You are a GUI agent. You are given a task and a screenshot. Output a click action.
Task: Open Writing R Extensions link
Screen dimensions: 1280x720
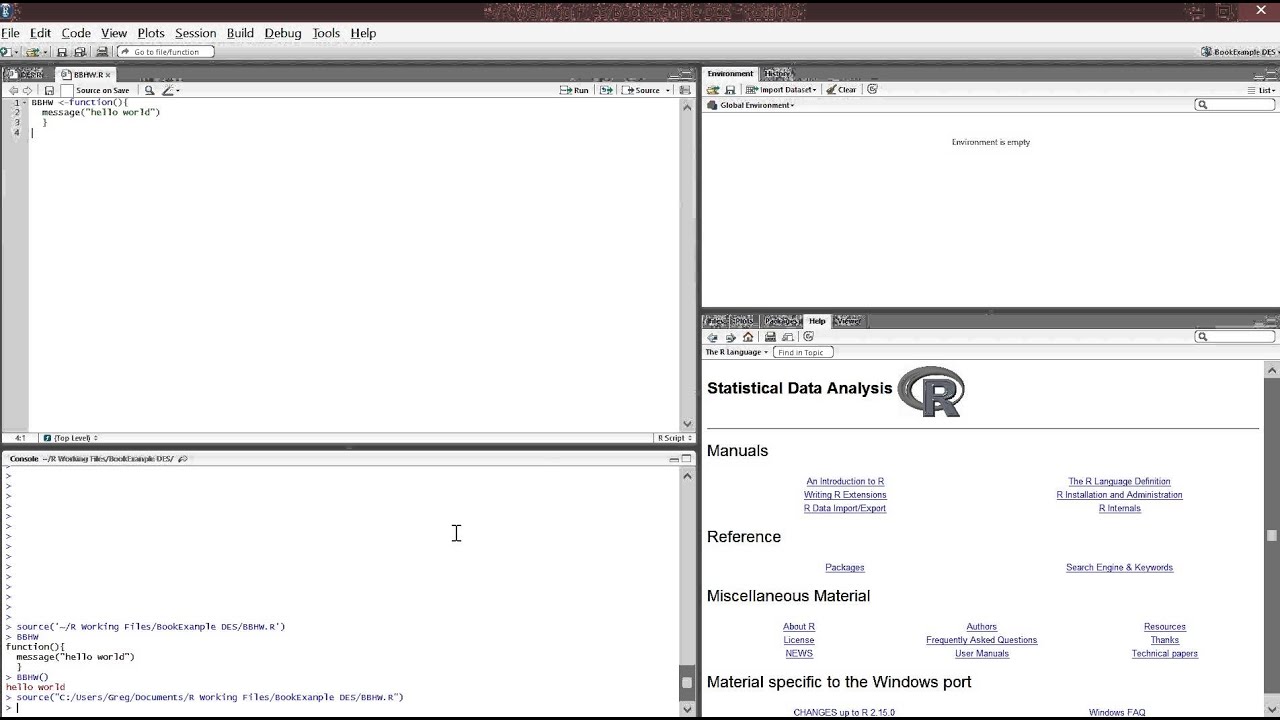coord(845,495)
